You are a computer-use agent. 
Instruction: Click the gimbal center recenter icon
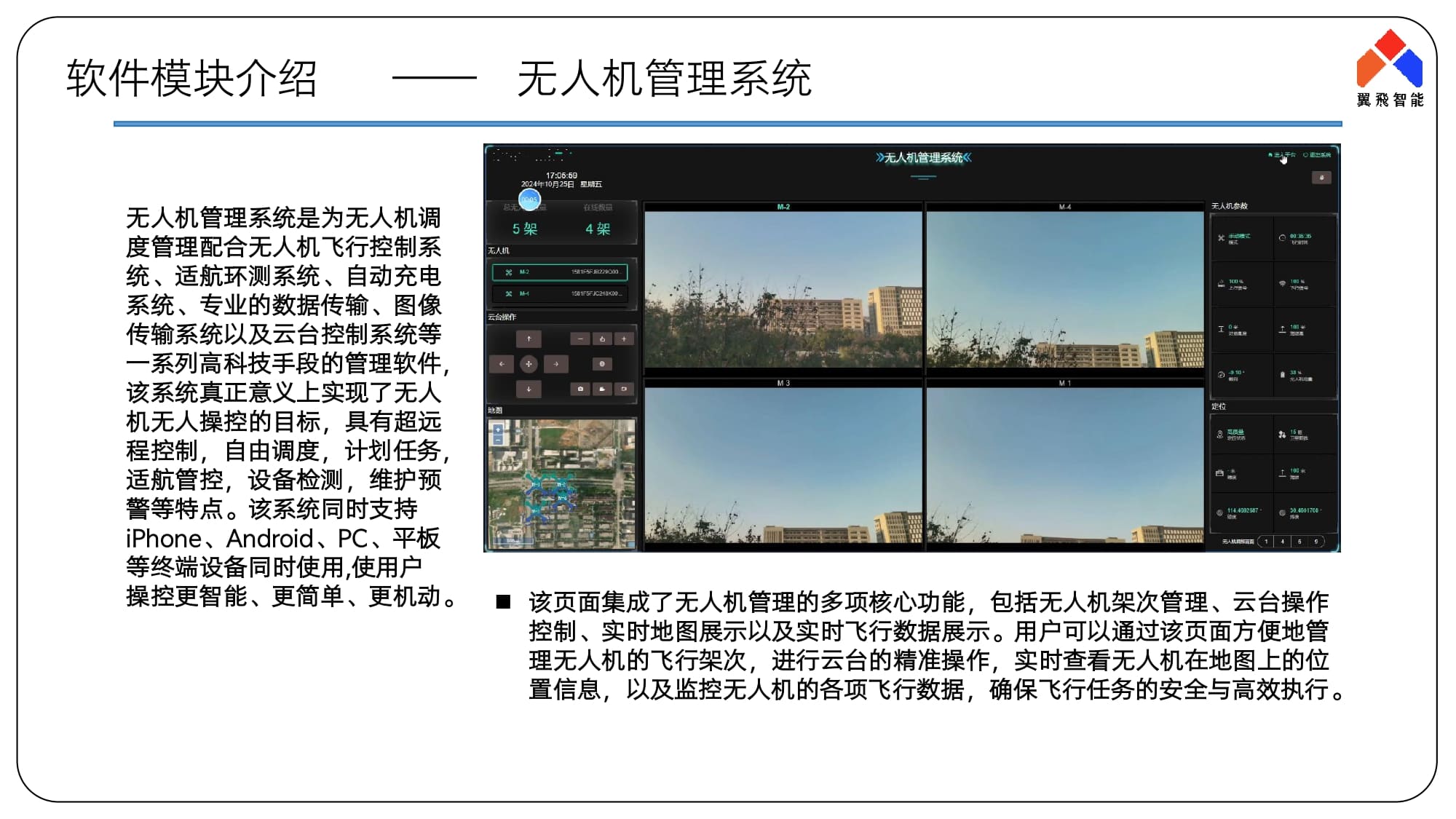529,364
